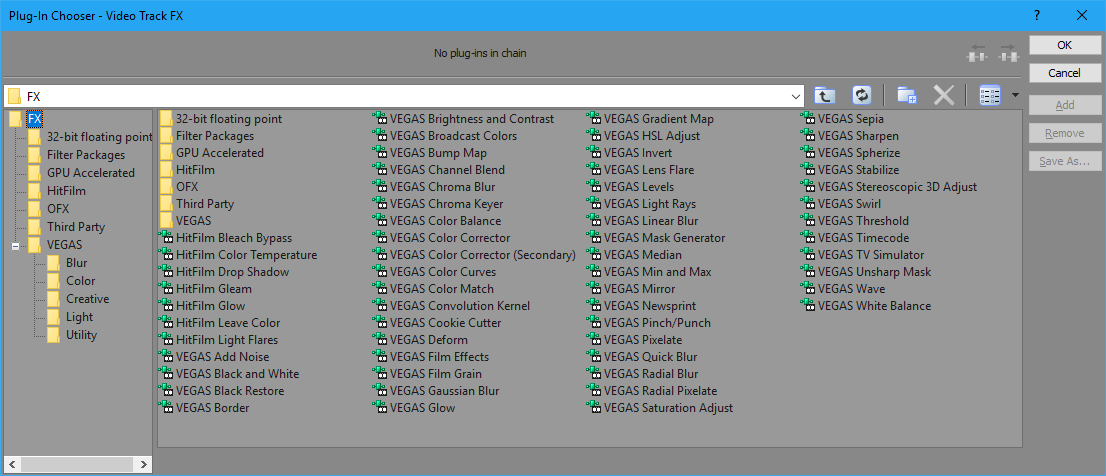
Task: Open the views dropdown arrow
Action: 1016,95
